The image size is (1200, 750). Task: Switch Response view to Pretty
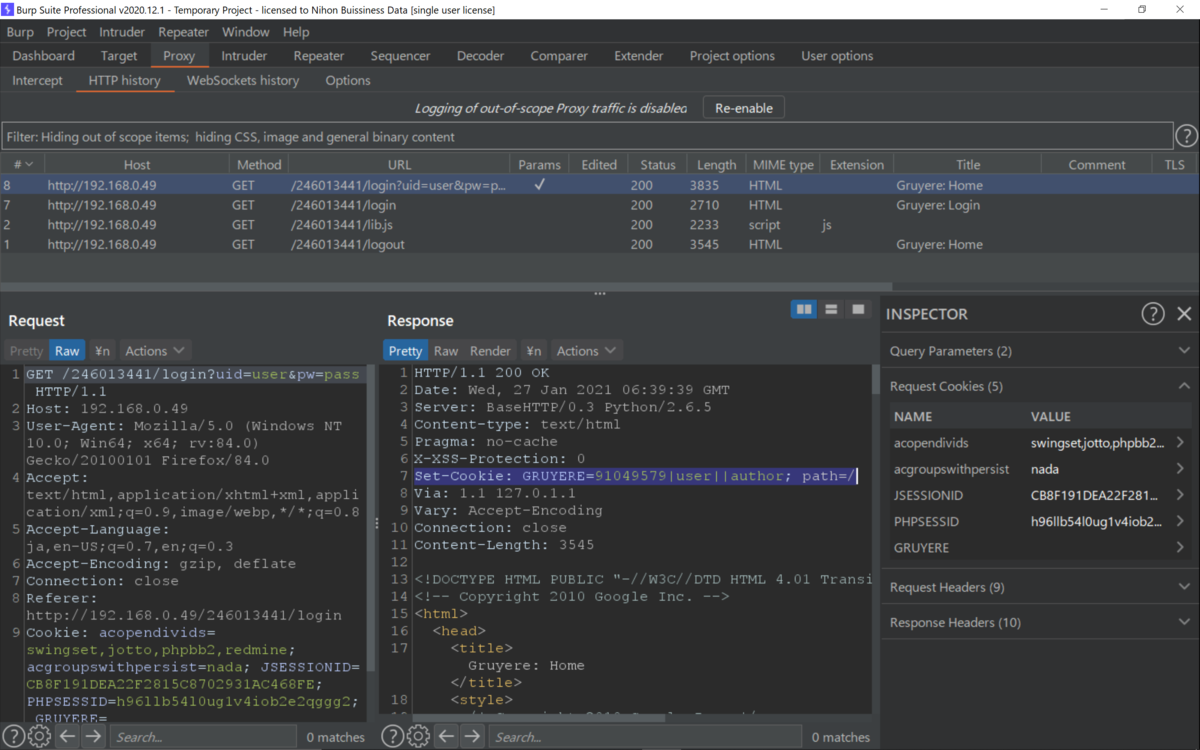[x=405, y=351]
